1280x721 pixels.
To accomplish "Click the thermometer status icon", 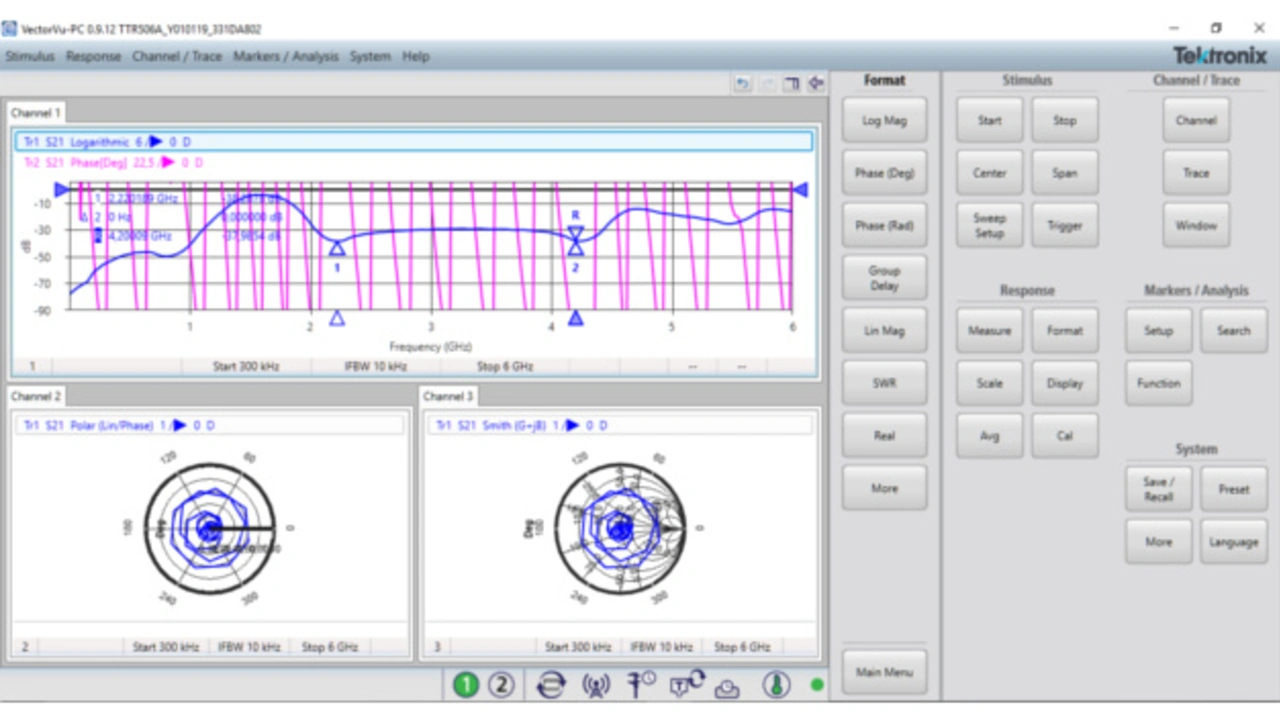I will (776, 685).
